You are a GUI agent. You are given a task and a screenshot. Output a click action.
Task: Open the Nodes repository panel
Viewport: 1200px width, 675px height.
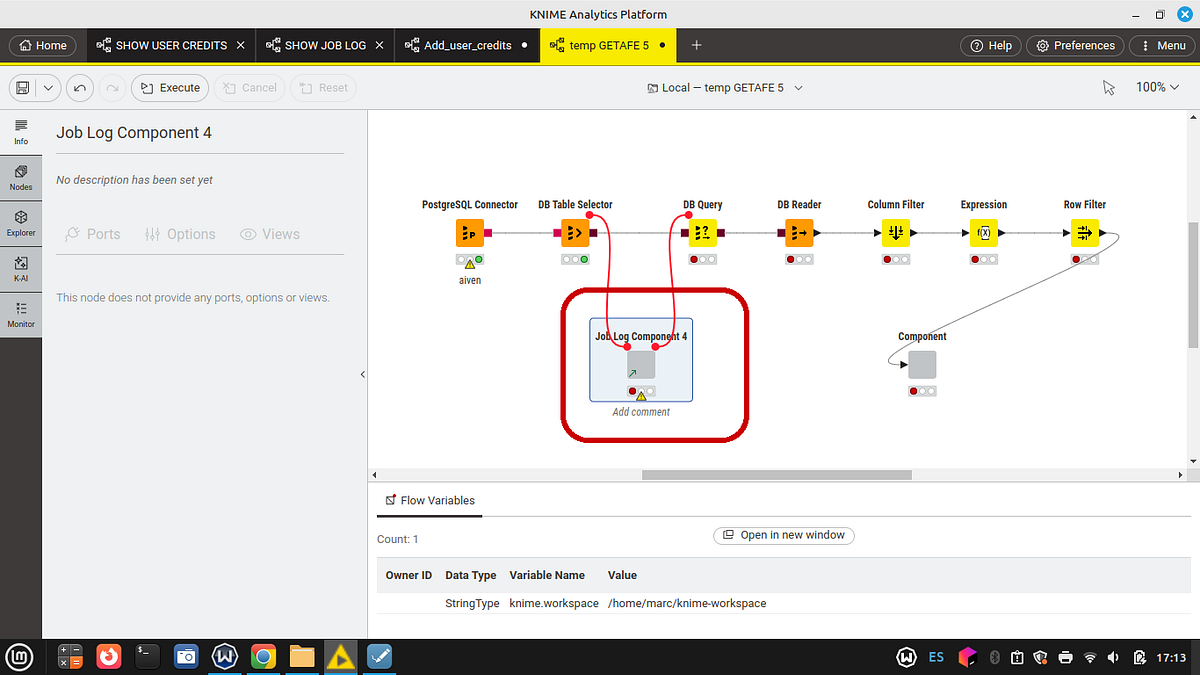coord(21,178)
